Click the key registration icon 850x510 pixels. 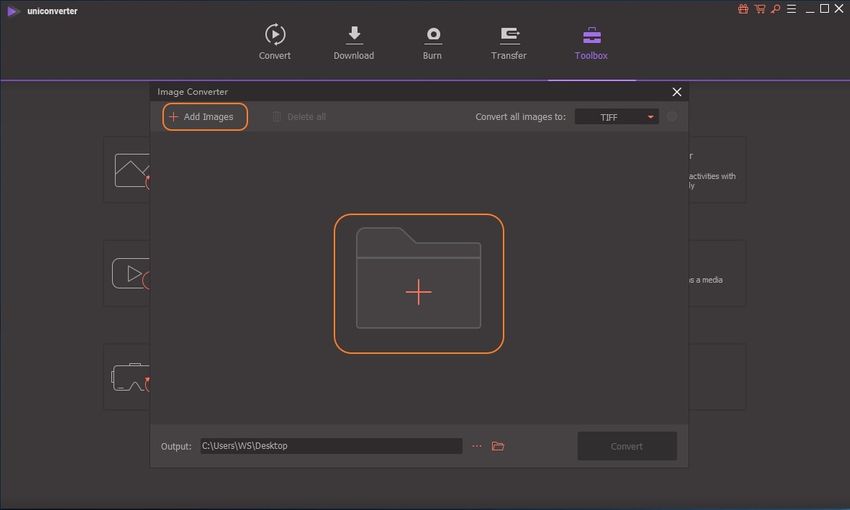[774, 9]
